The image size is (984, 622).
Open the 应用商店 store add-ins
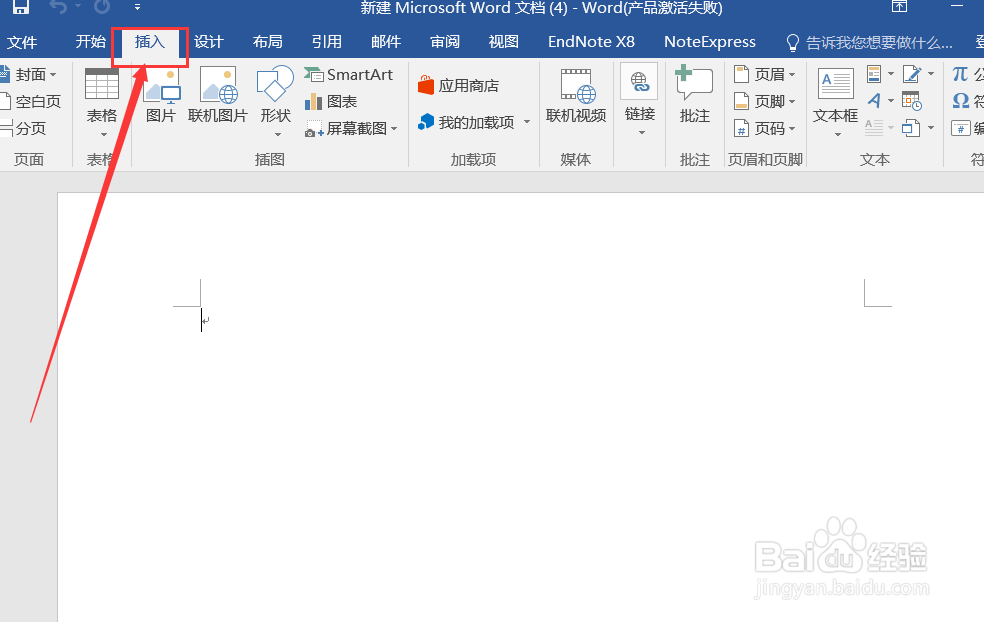pyautogui.click(x=458, y=85)
